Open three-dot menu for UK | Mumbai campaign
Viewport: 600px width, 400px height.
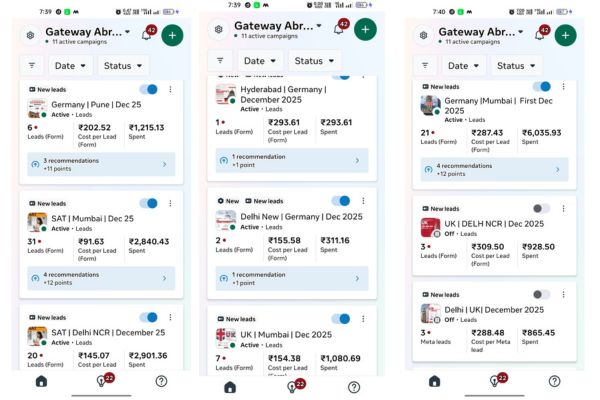363,318
